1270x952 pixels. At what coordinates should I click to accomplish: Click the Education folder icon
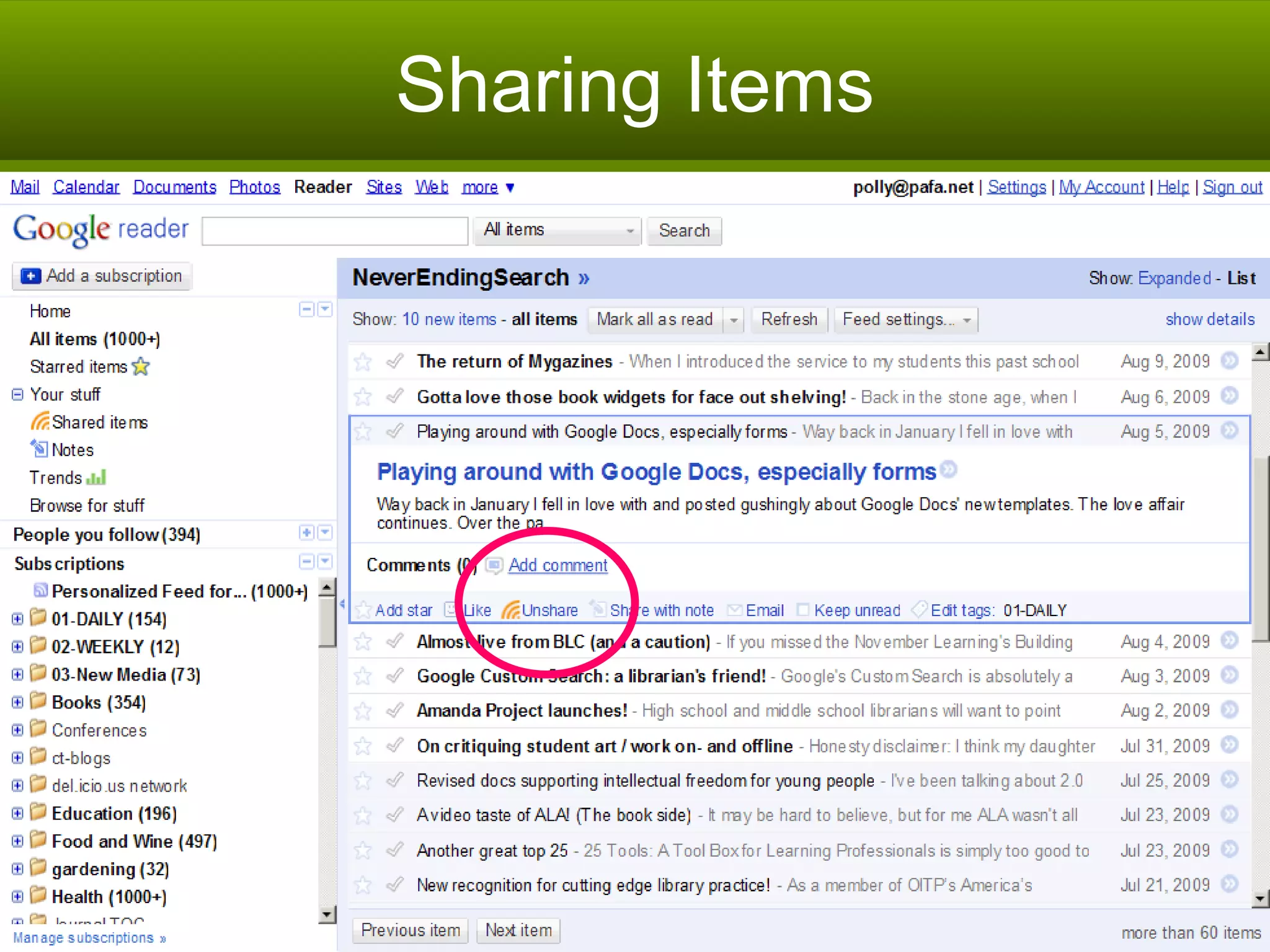pos(38,811)
